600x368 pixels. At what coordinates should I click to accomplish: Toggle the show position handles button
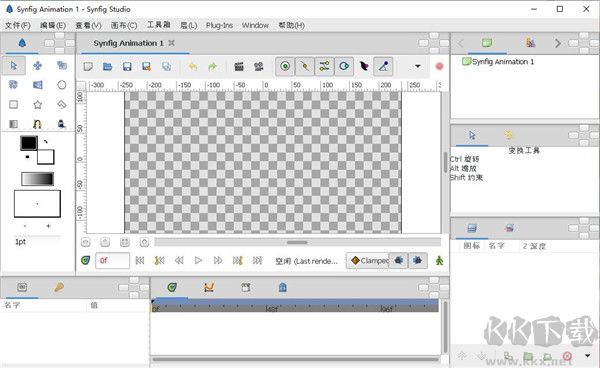pos(285,67)
